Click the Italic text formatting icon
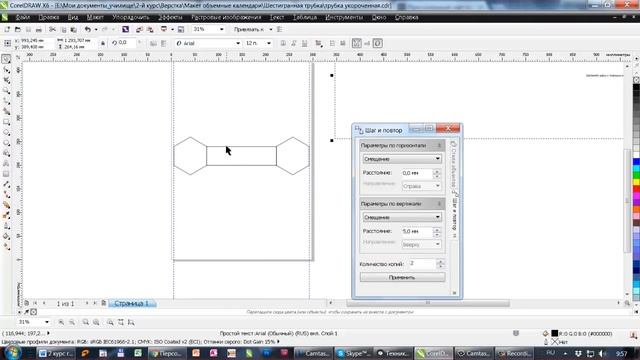Viewport: 640px width, 360px height. click(293, 43)
